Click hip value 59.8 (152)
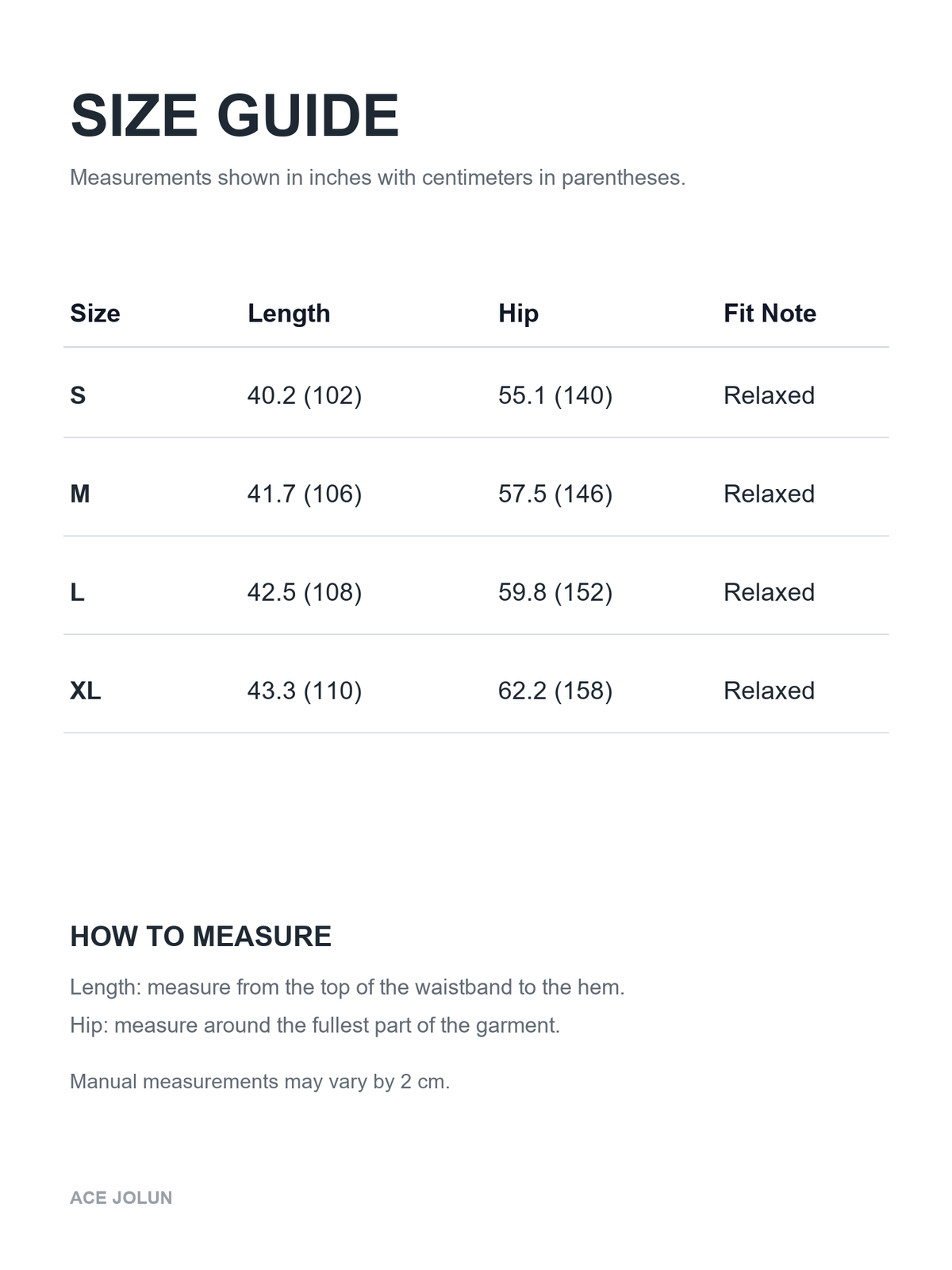 pos(555,592)
